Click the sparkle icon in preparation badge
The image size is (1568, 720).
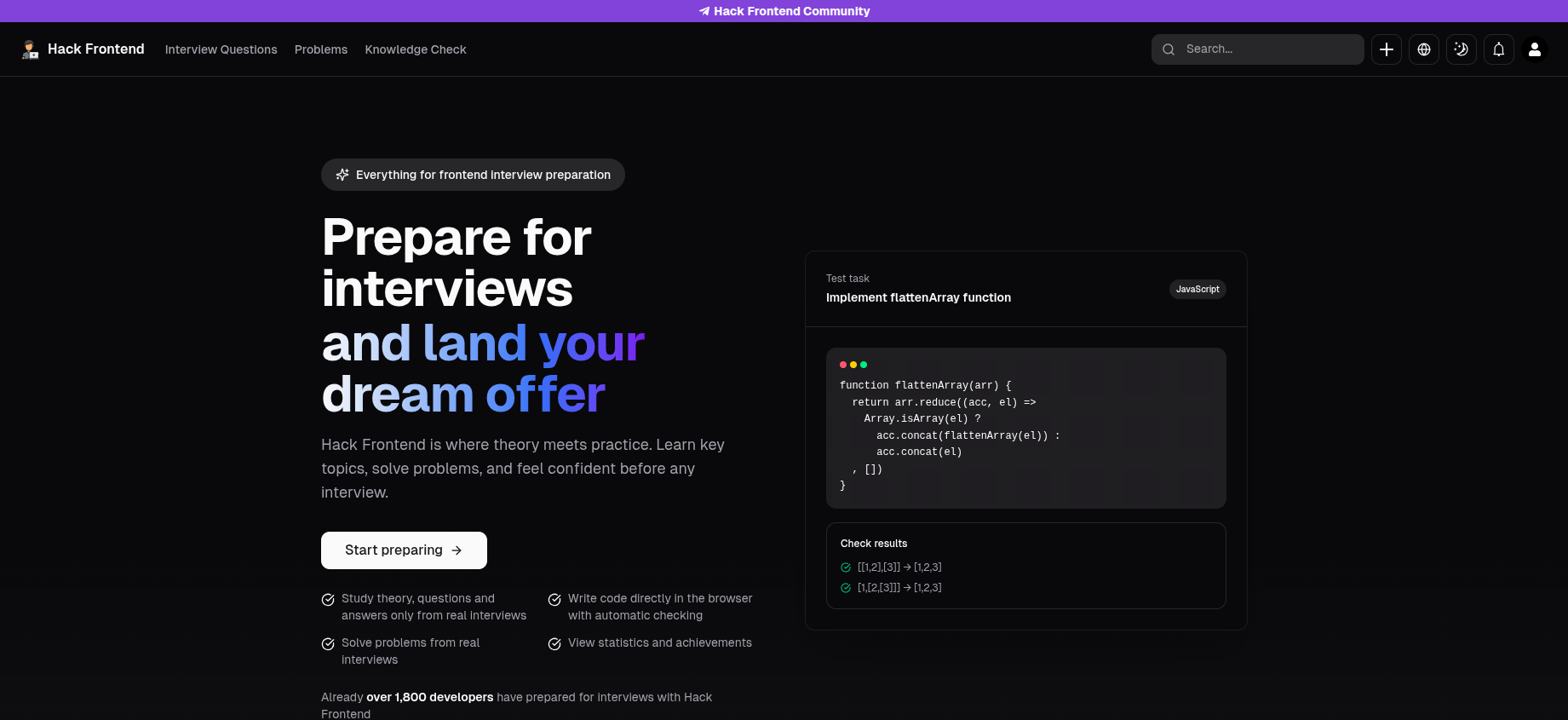[x=342, y=175]
